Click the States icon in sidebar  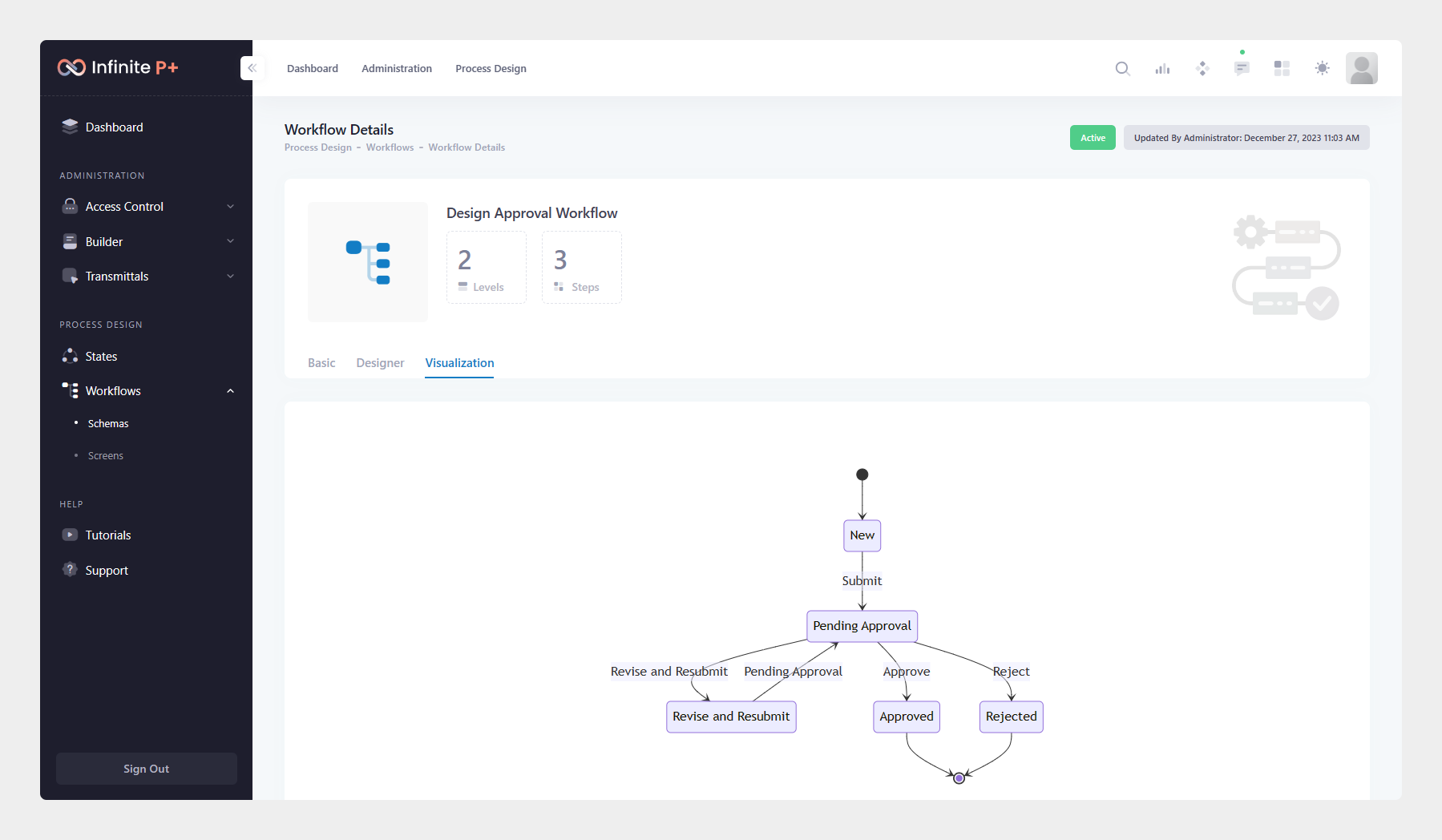click(70, 356)
